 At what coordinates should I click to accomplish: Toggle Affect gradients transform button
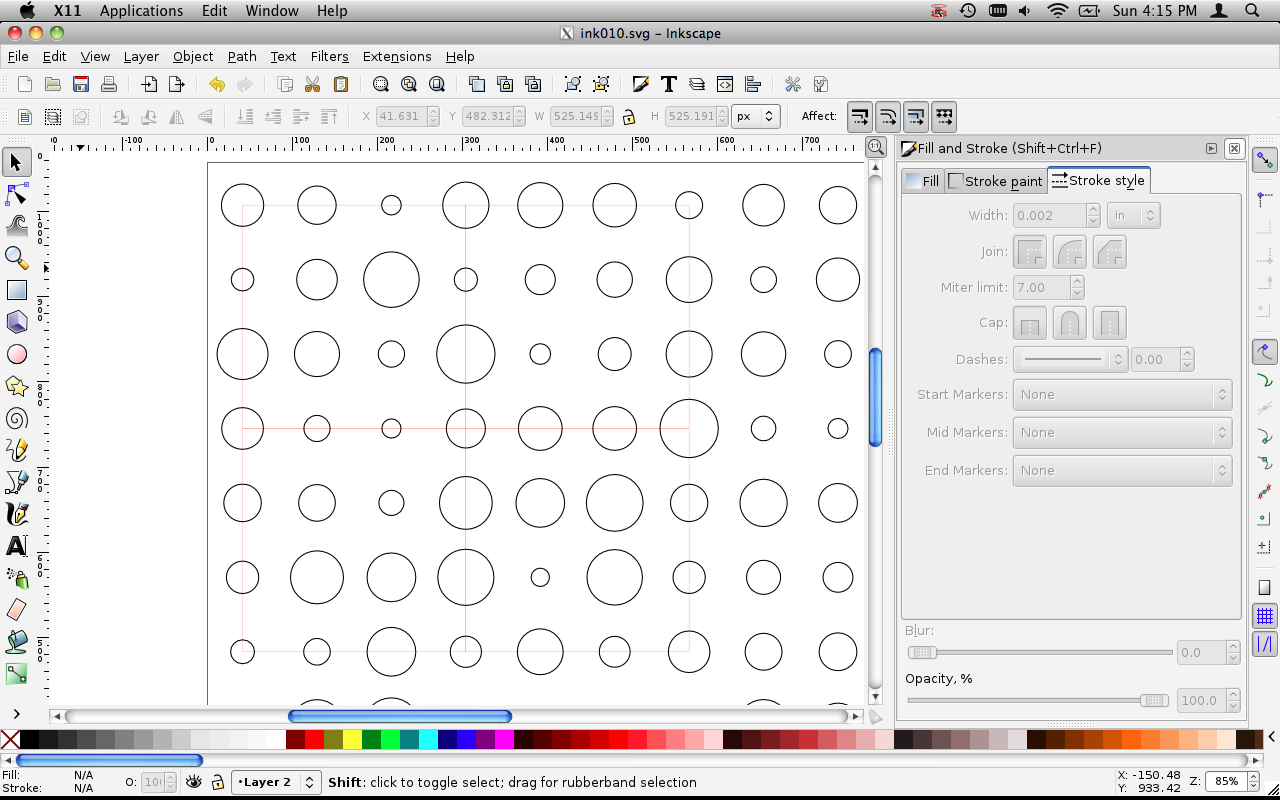[916, 117]
